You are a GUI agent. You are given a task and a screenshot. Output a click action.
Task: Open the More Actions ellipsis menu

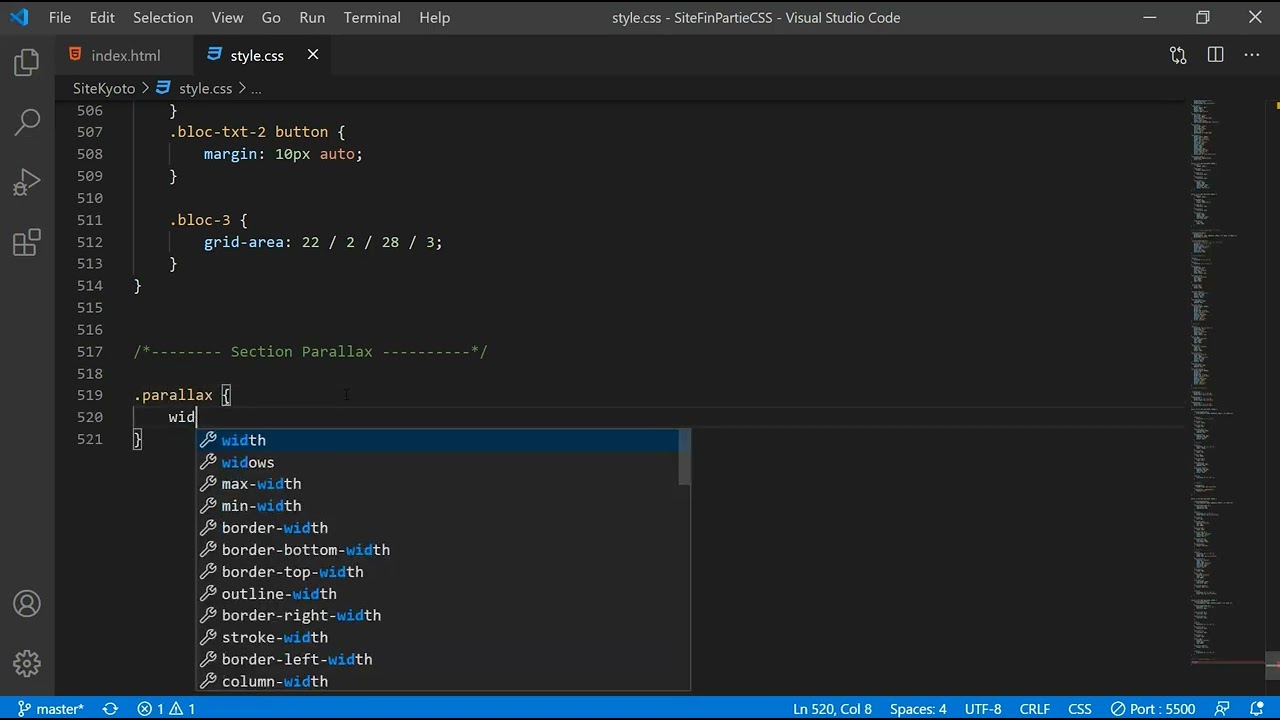tap(1252, 55)
